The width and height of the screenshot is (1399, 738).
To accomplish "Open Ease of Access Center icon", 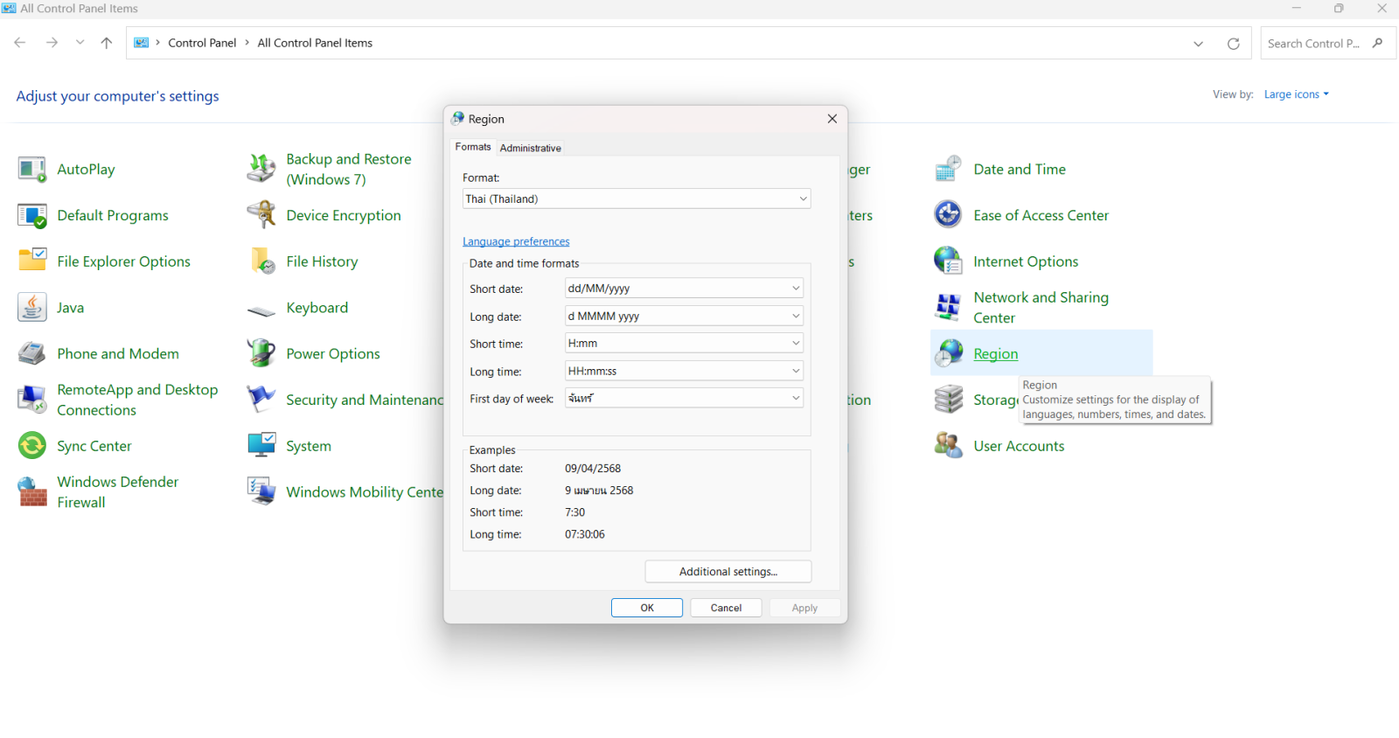I will (948, 215).
